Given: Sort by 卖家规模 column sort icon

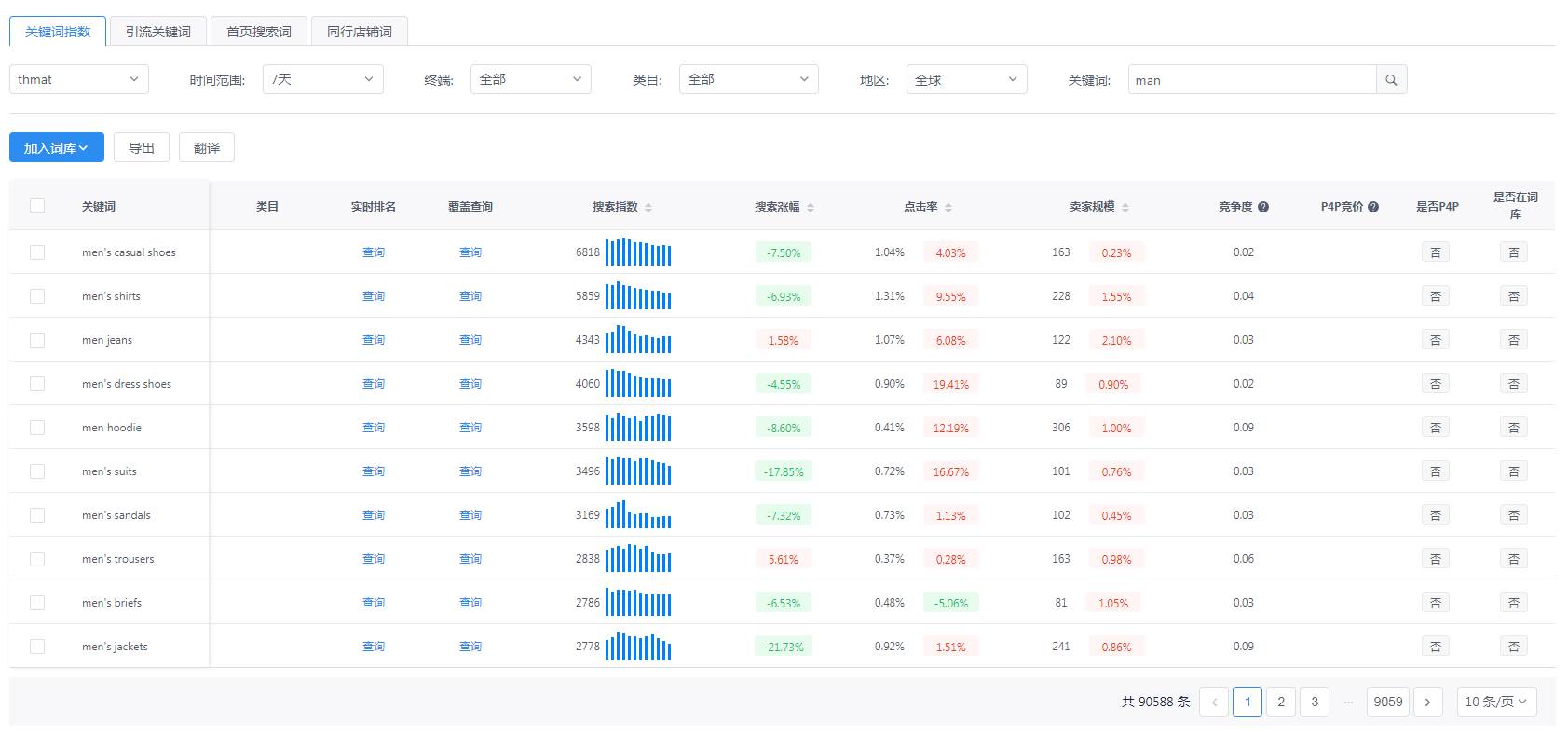Looking at the screenshot, I should click(x=1125, y=207).
